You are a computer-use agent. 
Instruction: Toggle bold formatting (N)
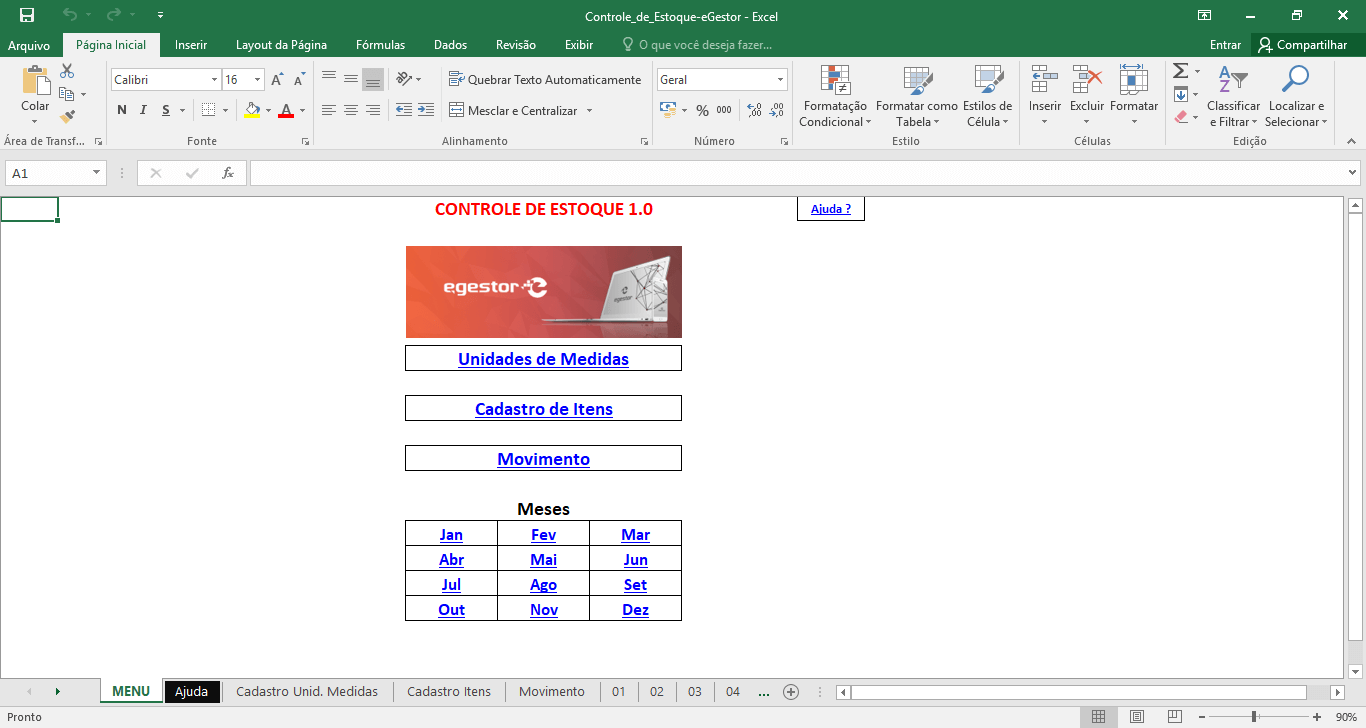click(x=122, y=110)
